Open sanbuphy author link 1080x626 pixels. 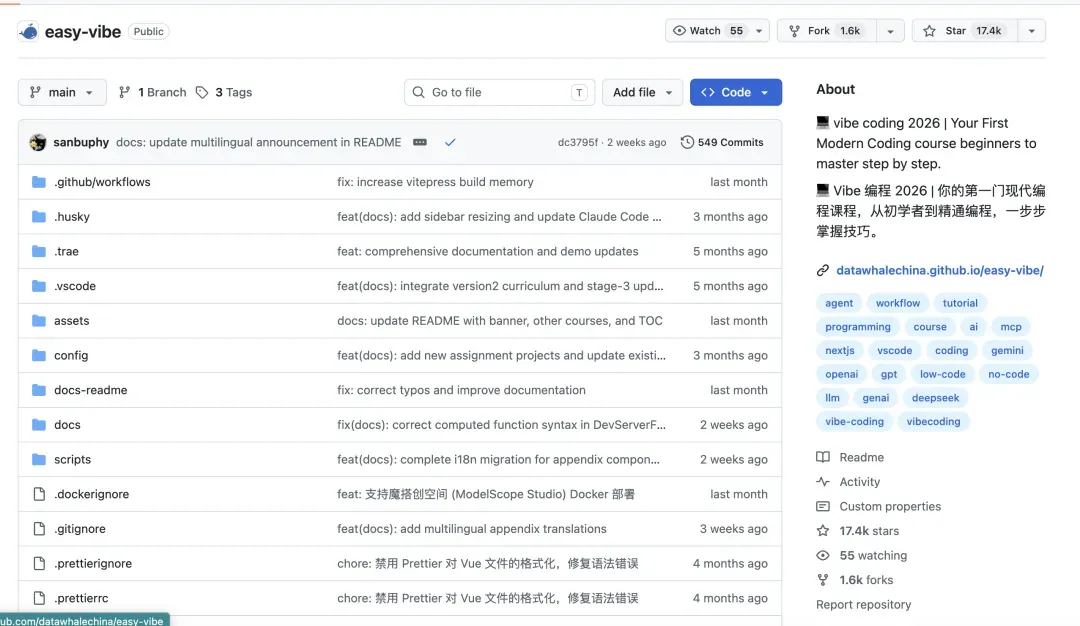81,143
